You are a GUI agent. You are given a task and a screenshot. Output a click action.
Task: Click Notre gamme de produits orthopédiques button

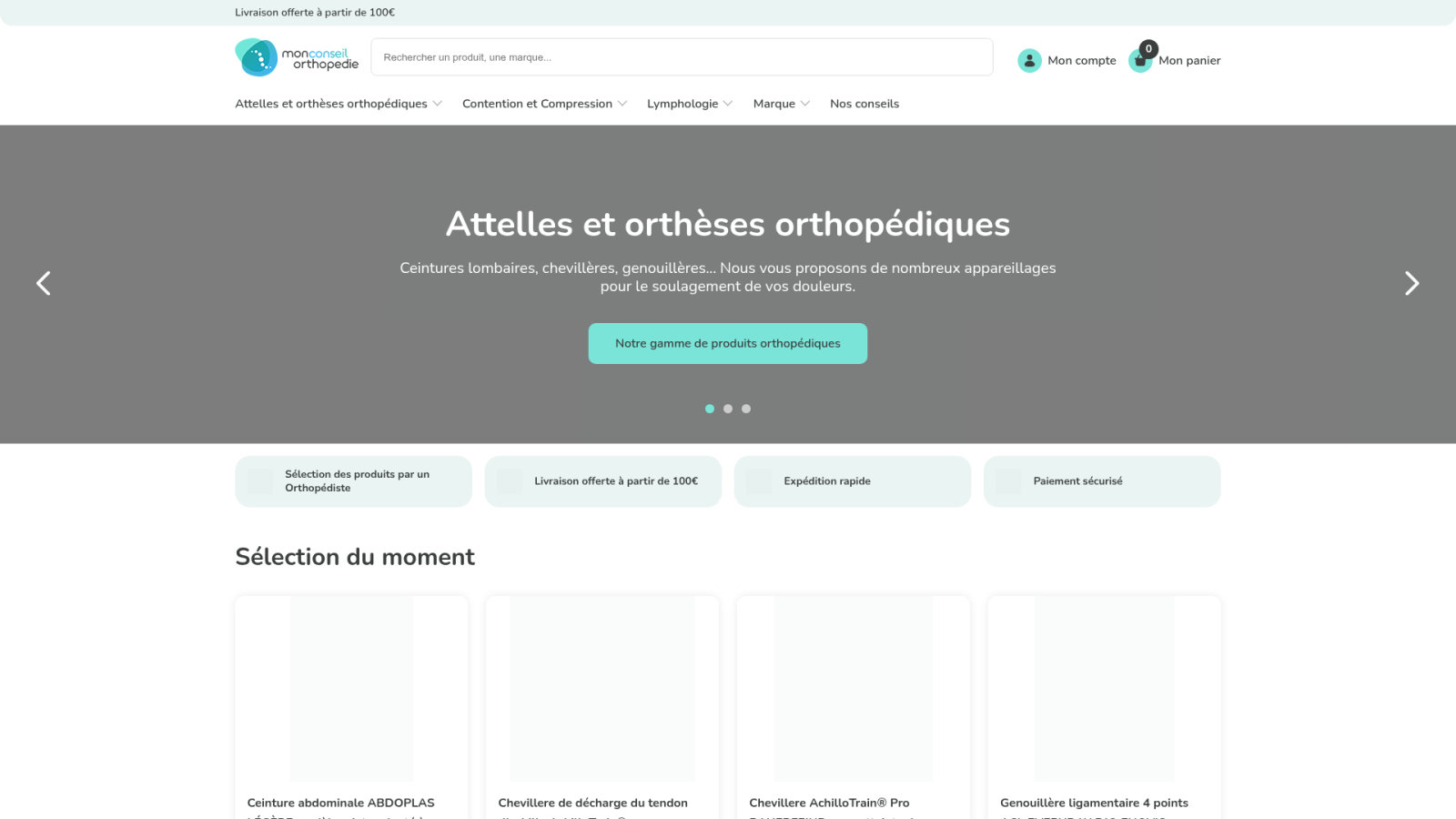[728, 343]
